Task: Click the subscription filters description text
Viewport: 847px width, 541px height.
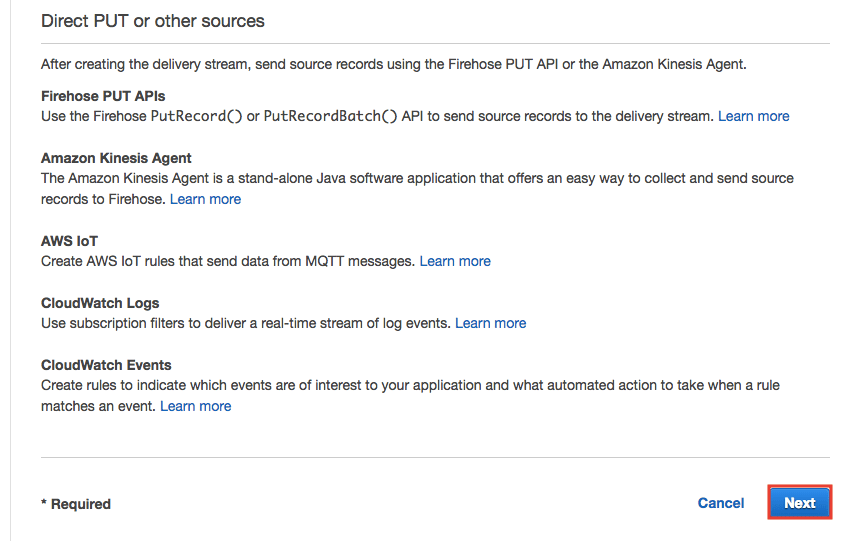Action: [245, 323]
